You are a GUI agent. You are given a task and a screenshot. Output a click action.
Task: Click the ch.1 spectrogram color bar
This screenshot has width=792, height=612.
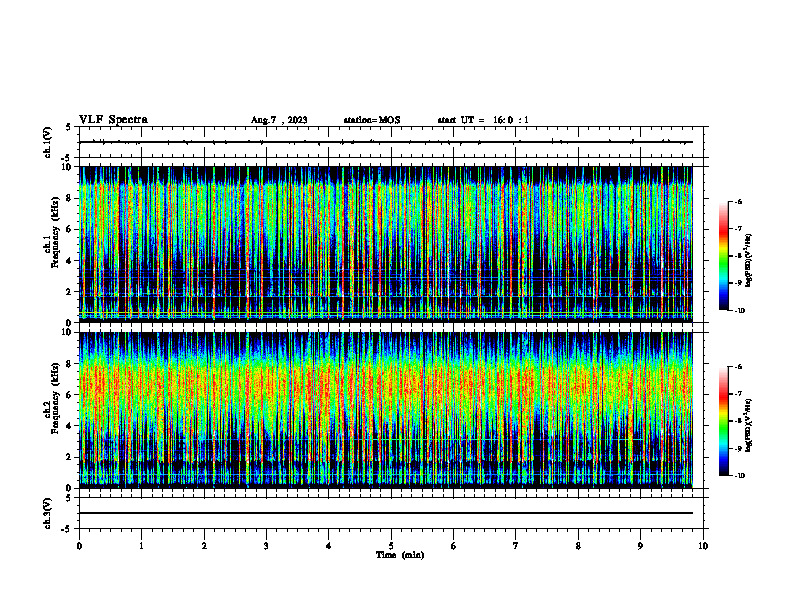(x=723, y=256)
